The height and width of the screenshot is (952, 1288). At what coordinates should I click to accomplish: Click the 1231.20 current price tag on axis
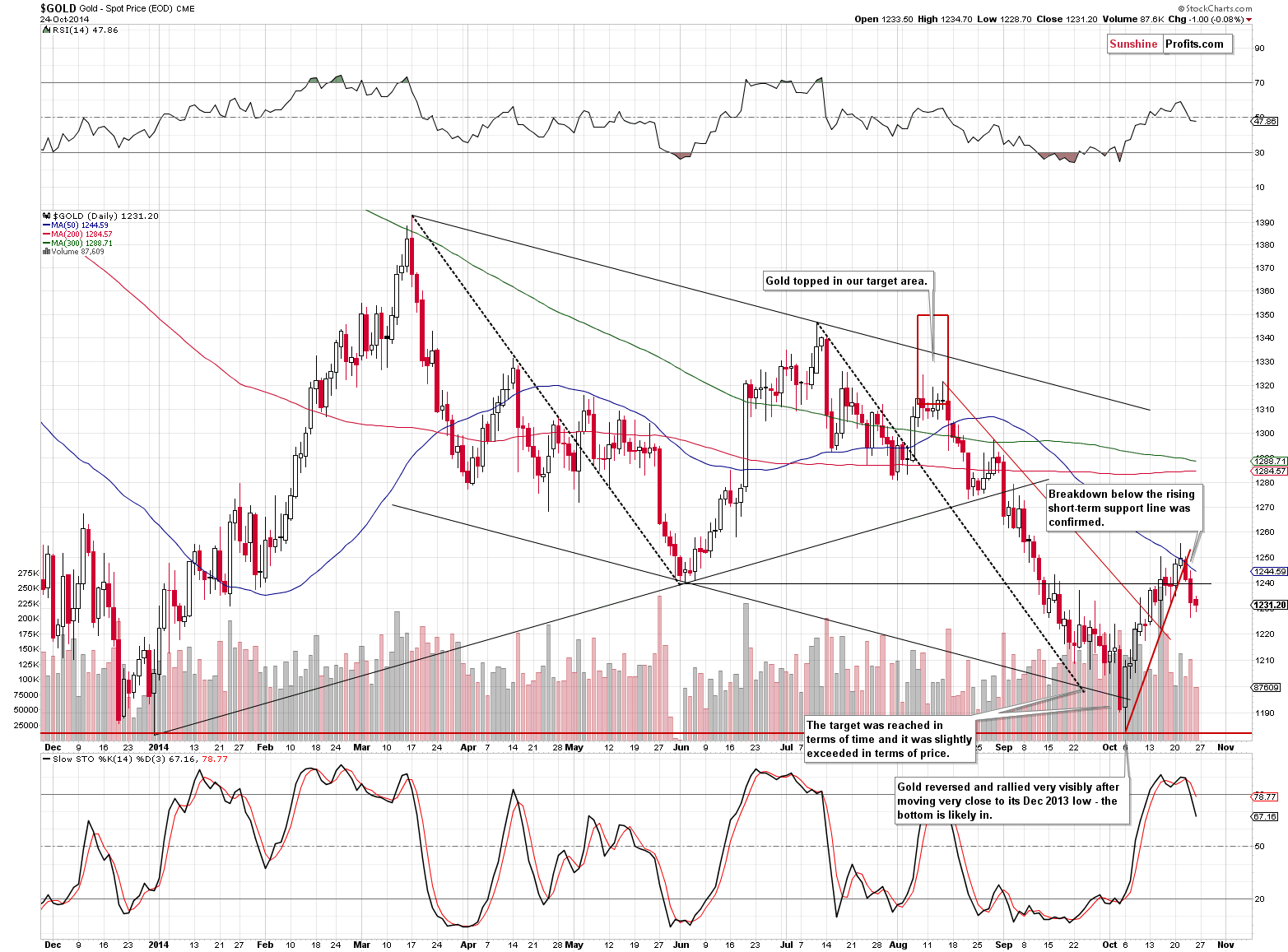[1270, 606]
